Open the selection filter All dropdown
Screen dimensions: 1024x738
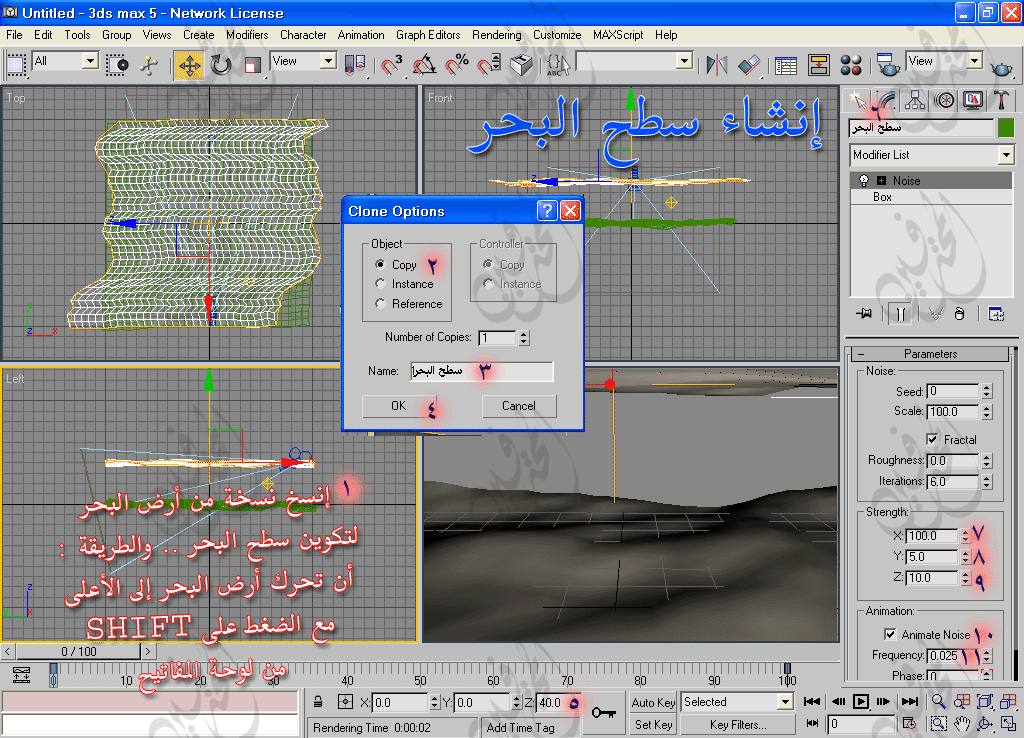91,61
